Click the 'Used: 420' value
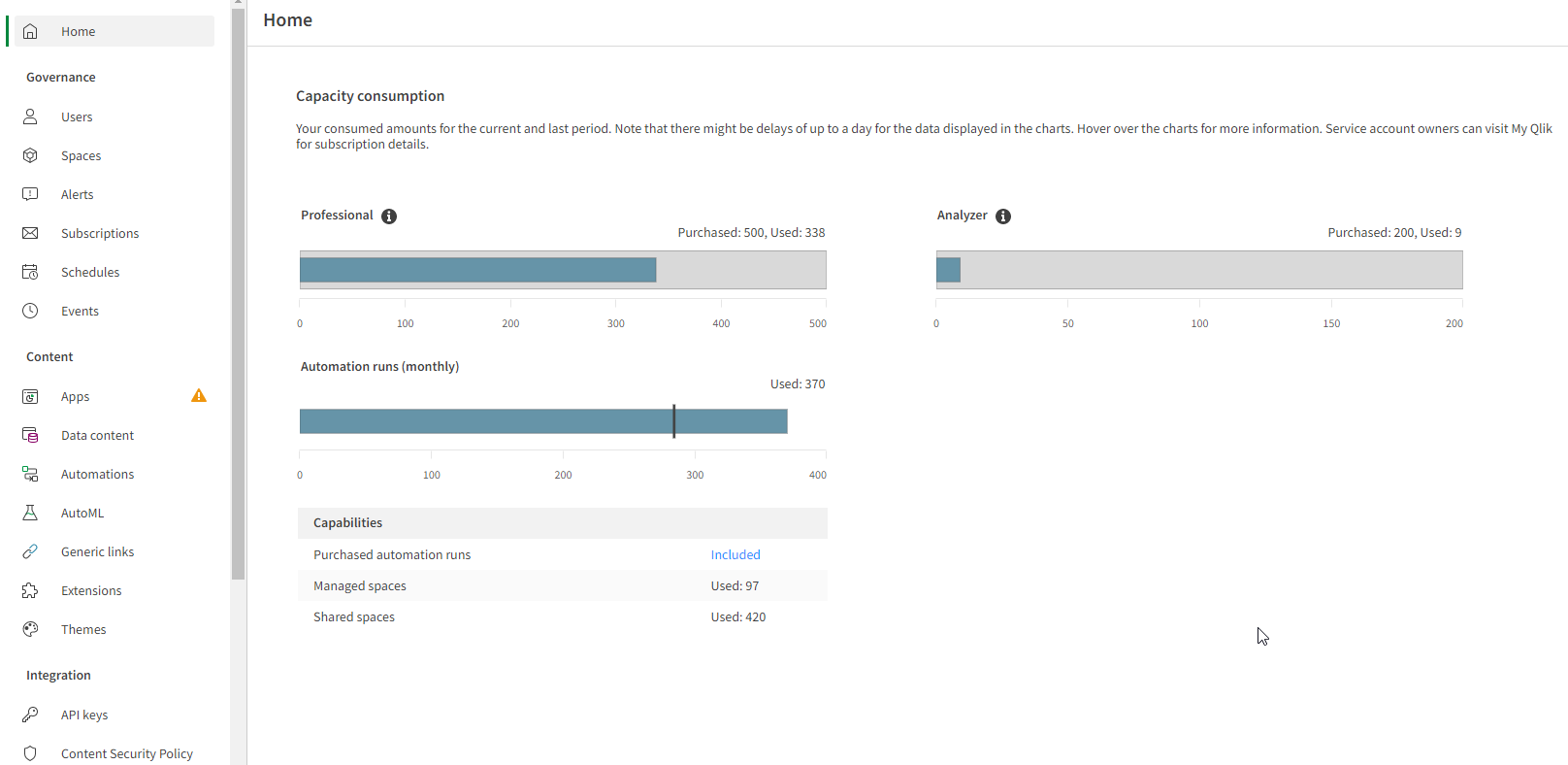Screen dimensions: 1568x765 pyautogui.click(x=738, y=616)
